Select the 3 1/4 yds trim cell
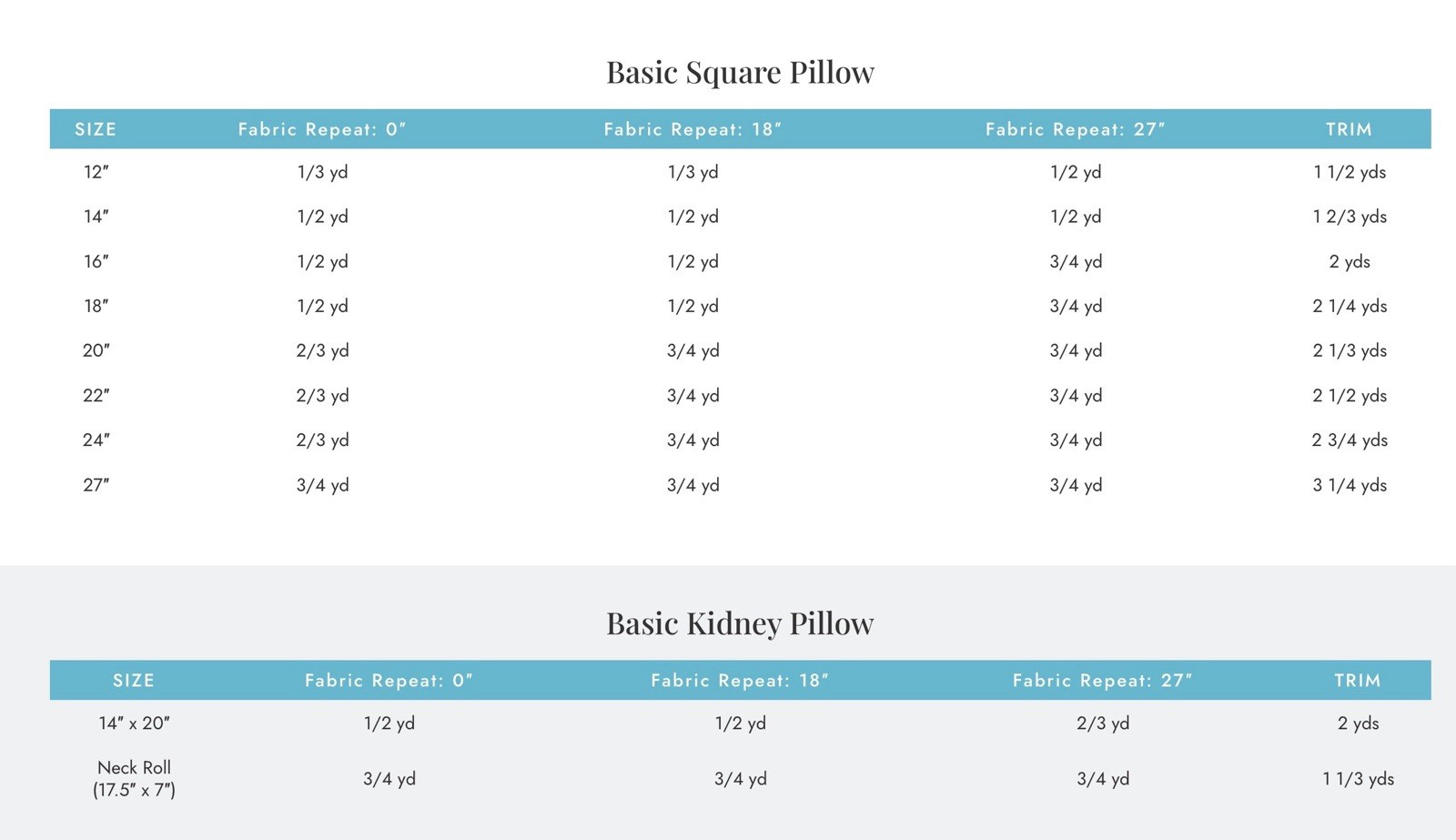The image size is (1456, 840). tap(1350, 485)
